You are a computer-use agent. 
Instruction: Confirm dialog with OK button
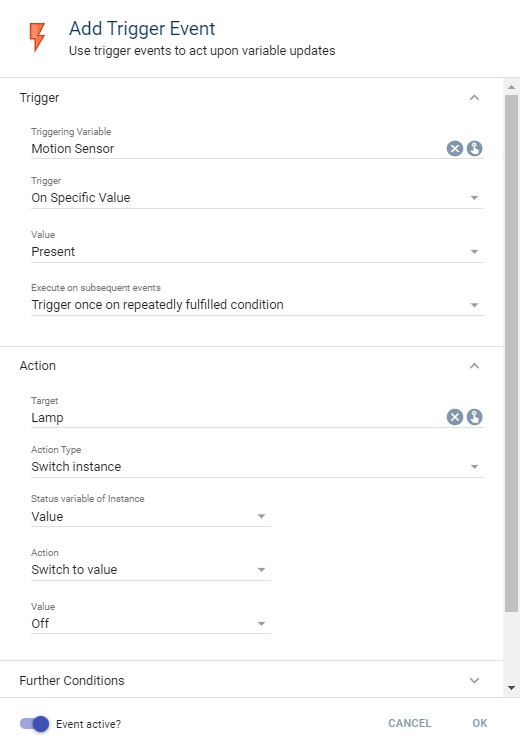[480, 723]
